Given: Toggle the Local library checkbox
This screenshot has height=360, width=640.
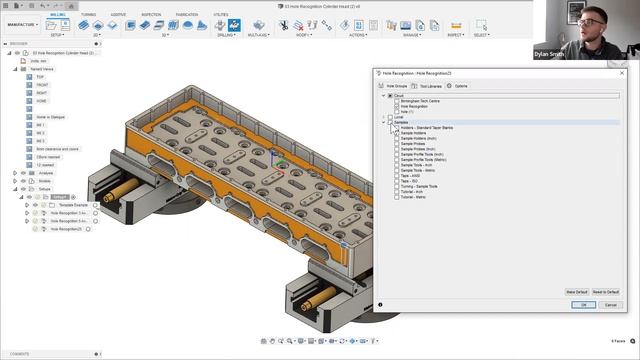Looking at the screenshot, I should pos(390,117).
